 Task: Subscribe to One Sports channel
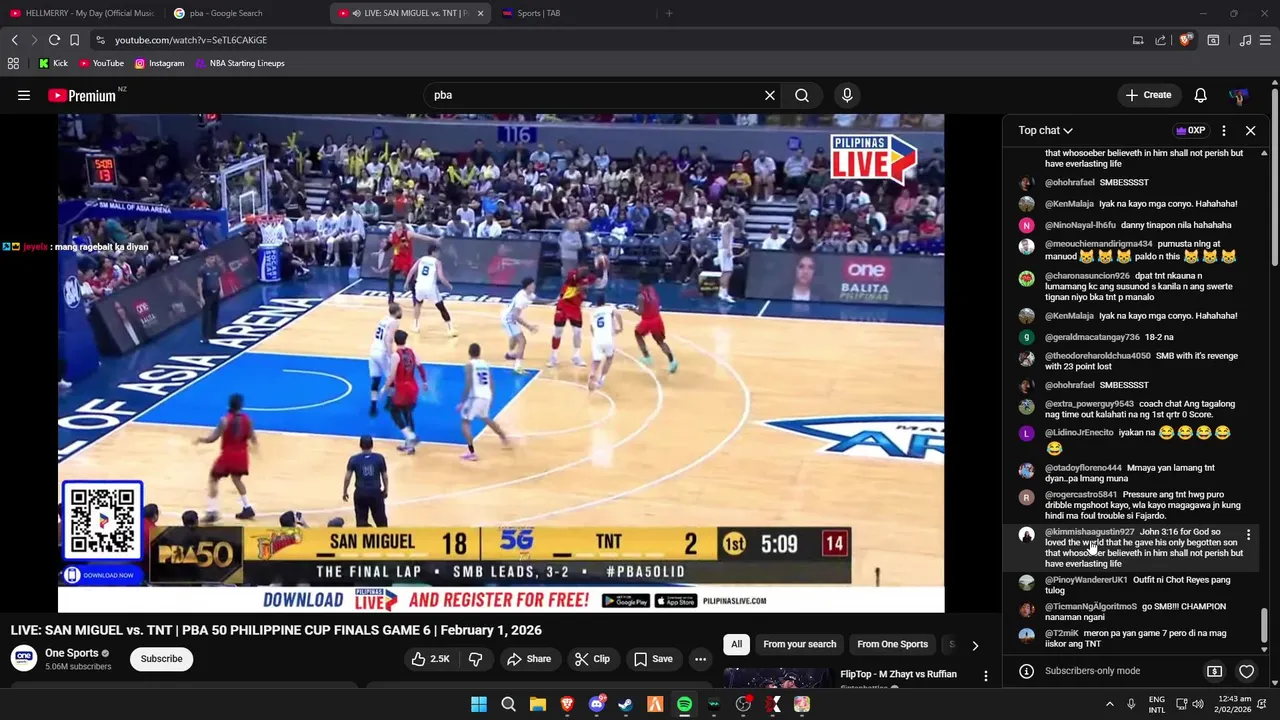(x=161, y=658)
